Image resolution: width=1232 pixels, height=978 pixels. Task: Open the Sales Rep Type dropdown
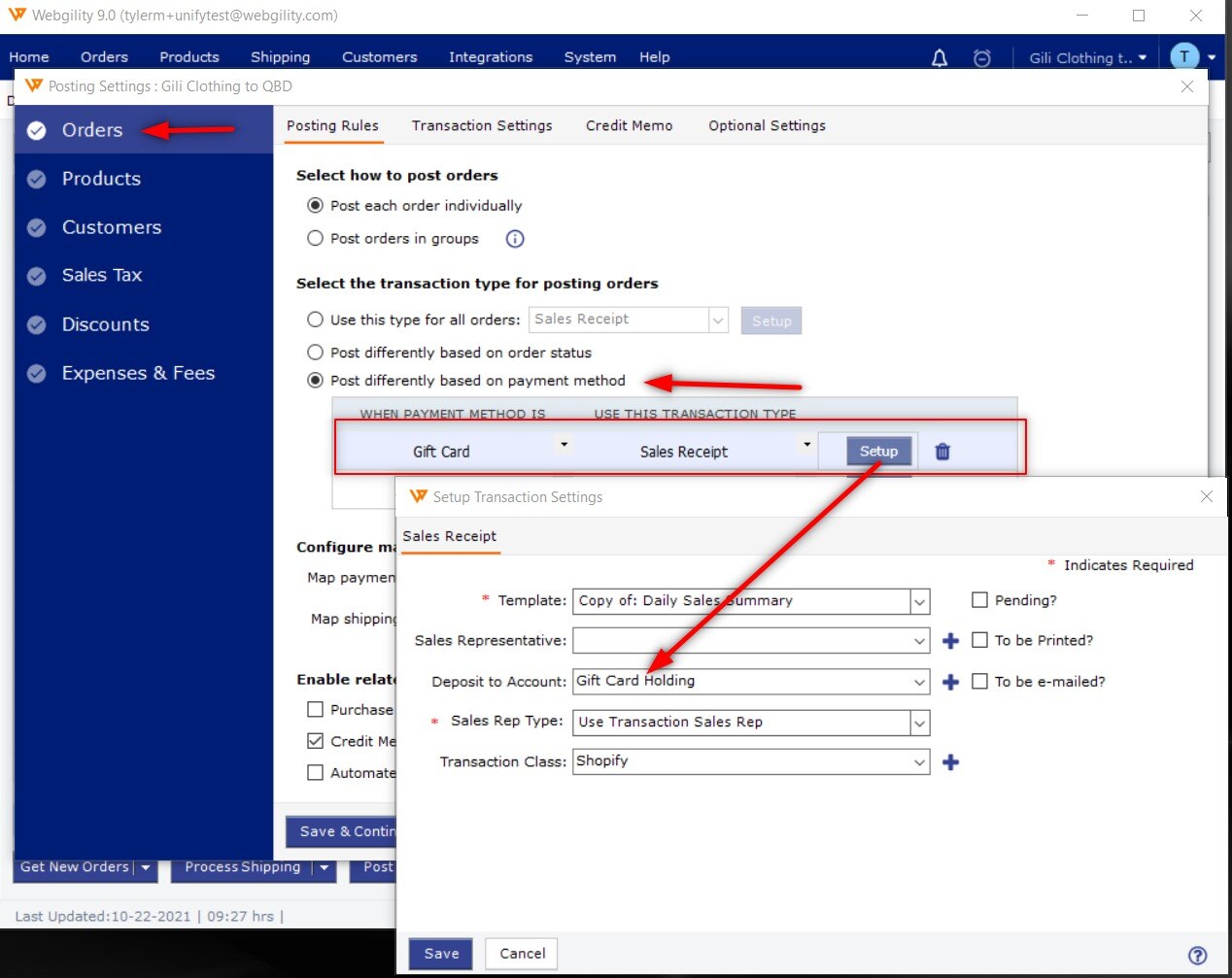(919, 723)
